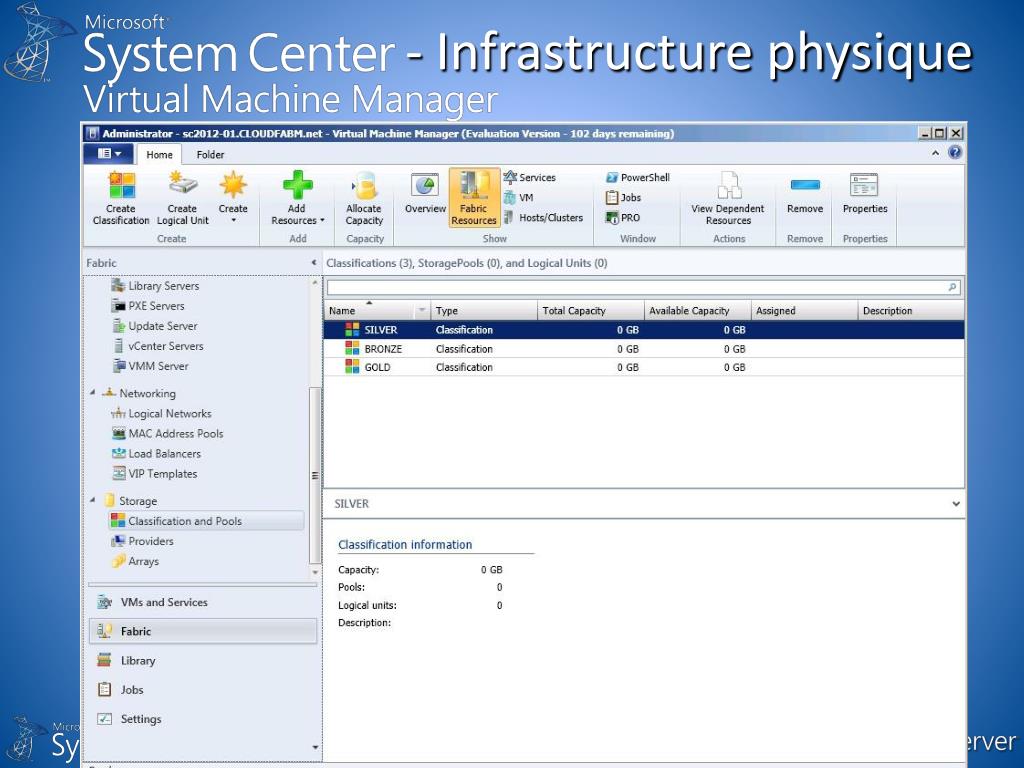Open VMs and Services workspace

[x=202, y=602]
